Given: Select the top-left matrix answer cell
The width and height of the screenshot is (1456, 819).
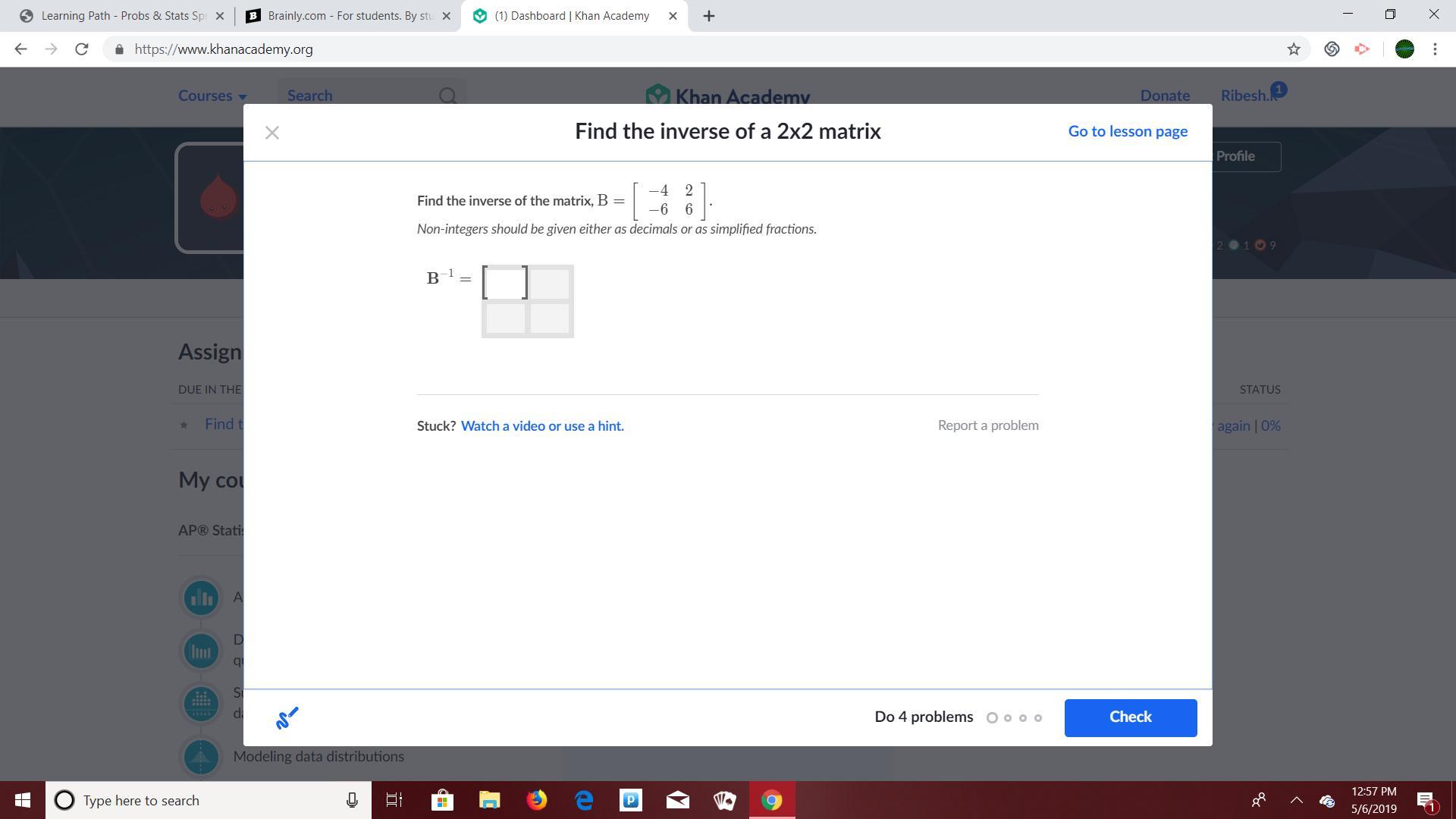Looking at the screenshot, I should tap(505, 283).
